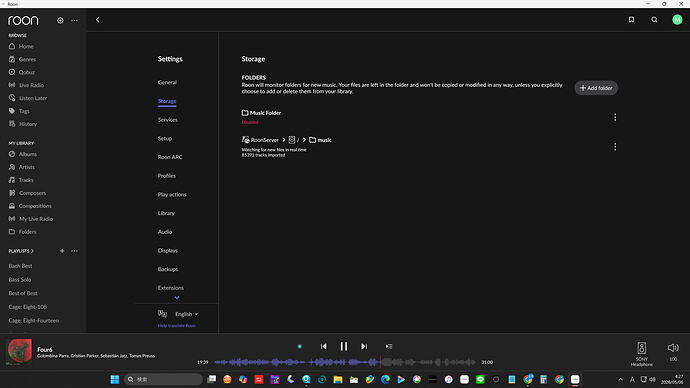Open the Playlists three-dot options

(x=74, y=251)
